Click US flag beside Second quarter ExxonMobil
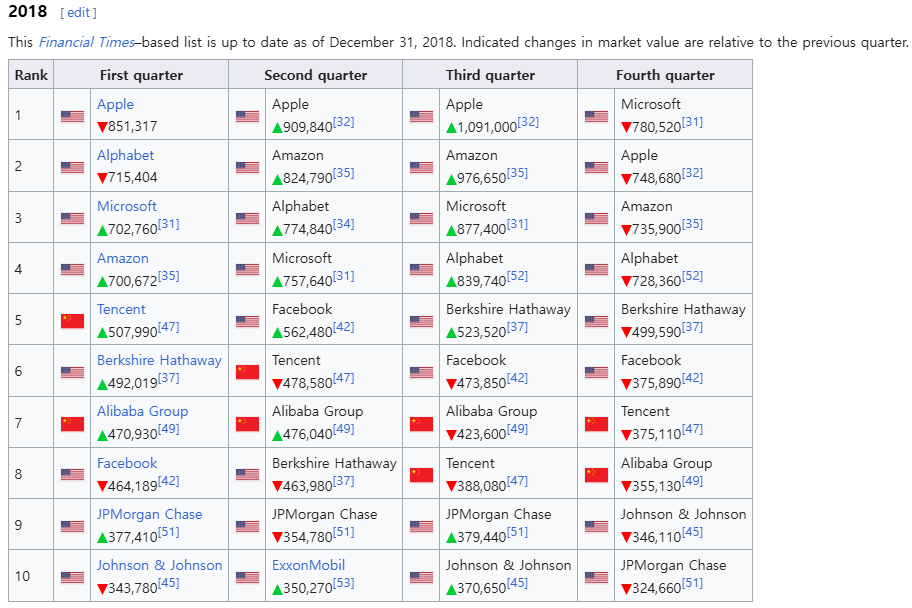 click(x=247, y=577)
